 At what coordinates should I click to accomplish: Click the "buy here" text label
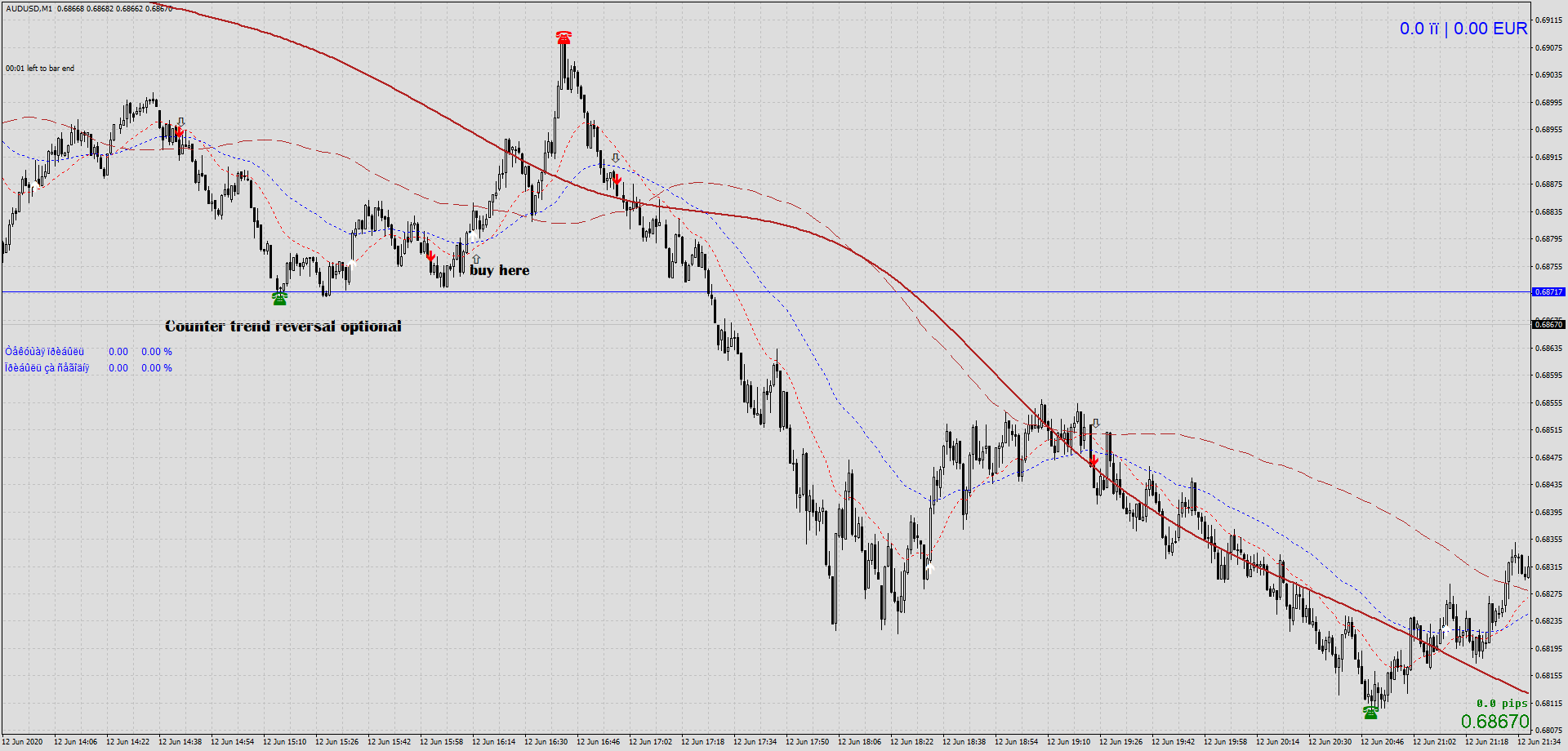click(x=500, y=270)
